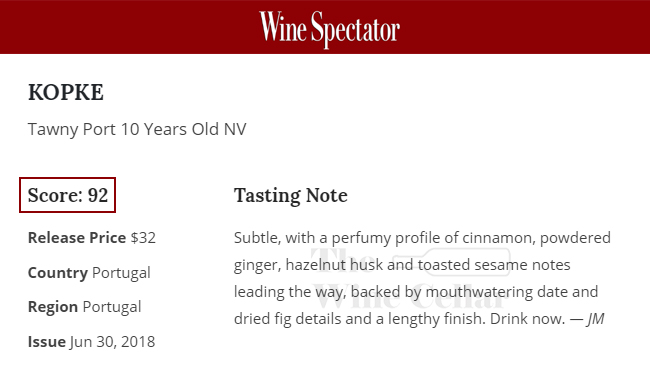Click The Wine Cellar watermark bottle icon
The image size is (650, 385).
pyautogui.click(x=451, y=262)
